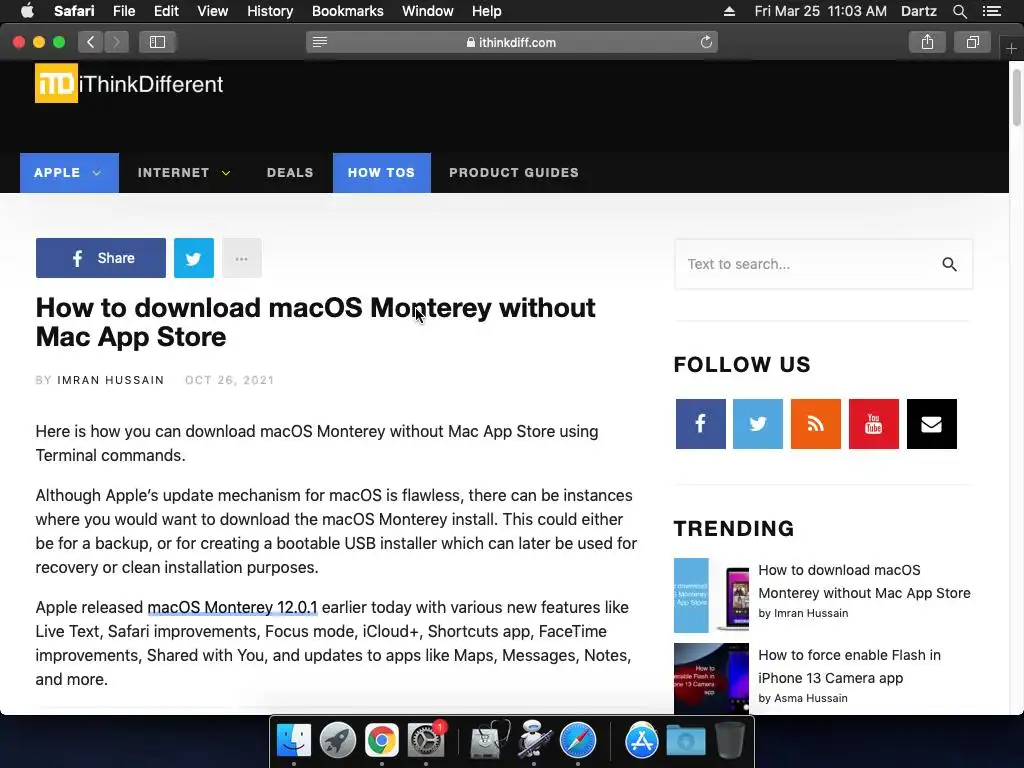Open the View menu
The height and width of the screenshot is (768, 1024).
[x=213, y=11]
